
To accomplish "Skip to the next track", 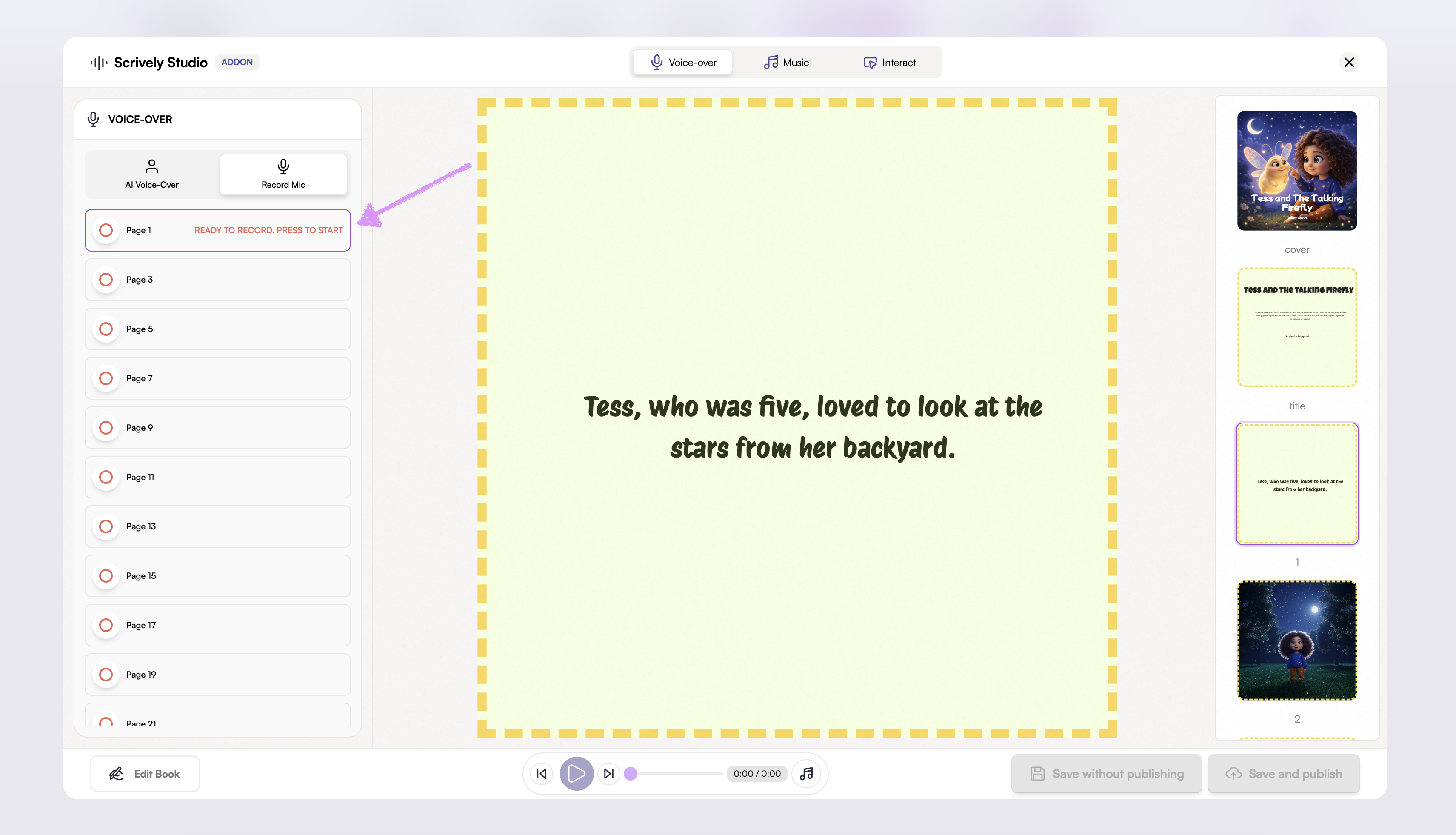I will (x=609, y=774).
